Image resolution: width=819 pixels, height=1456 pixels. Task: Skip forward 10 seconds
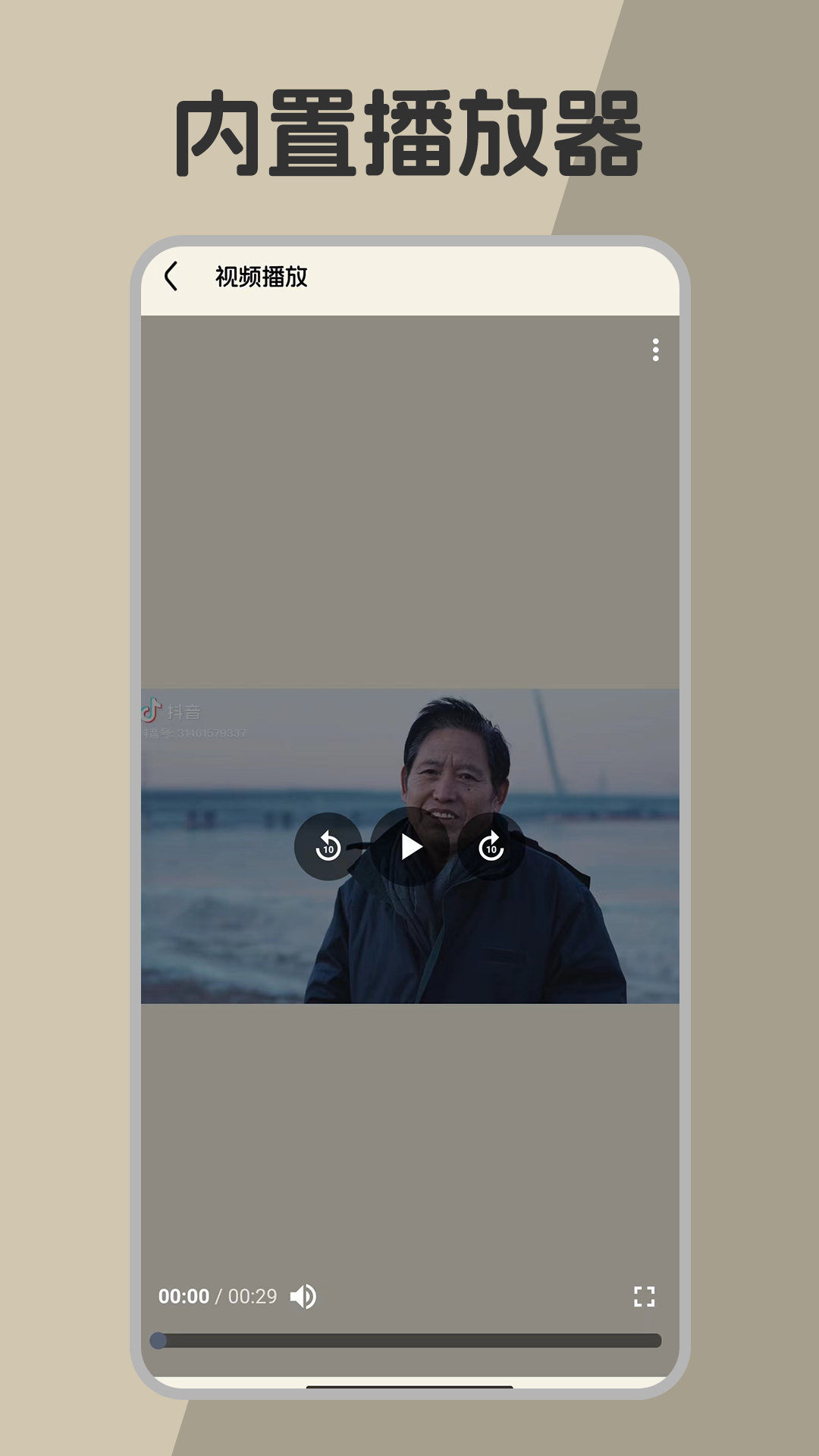491,846
